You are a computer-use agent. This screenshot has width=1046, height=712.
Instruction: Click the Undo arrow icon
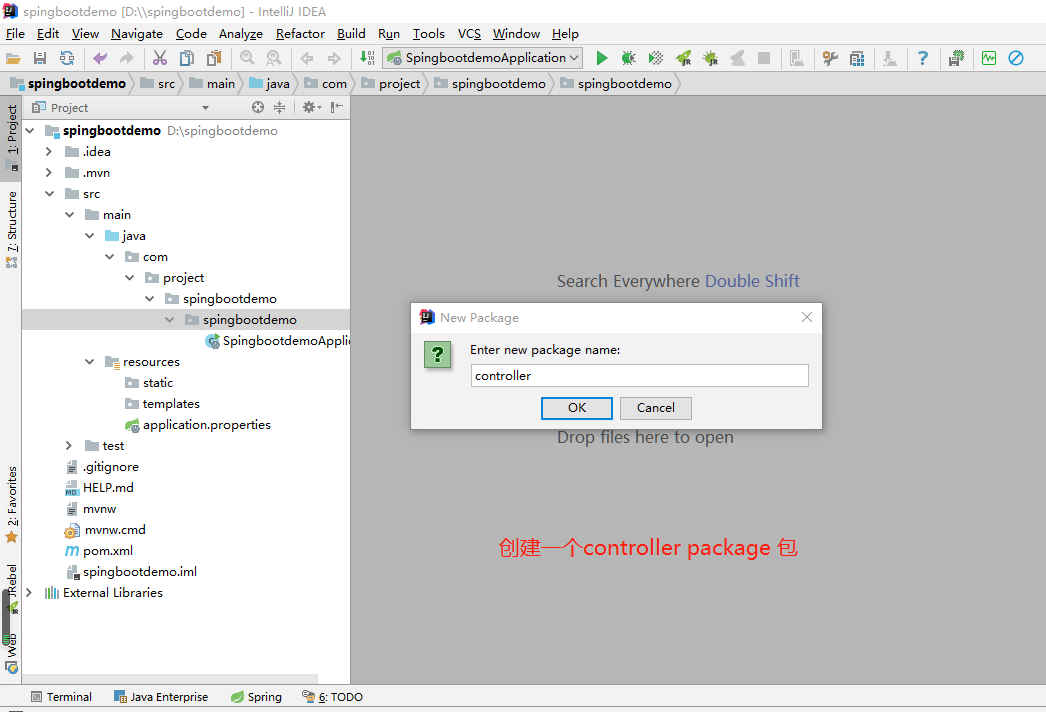point(100,59)
